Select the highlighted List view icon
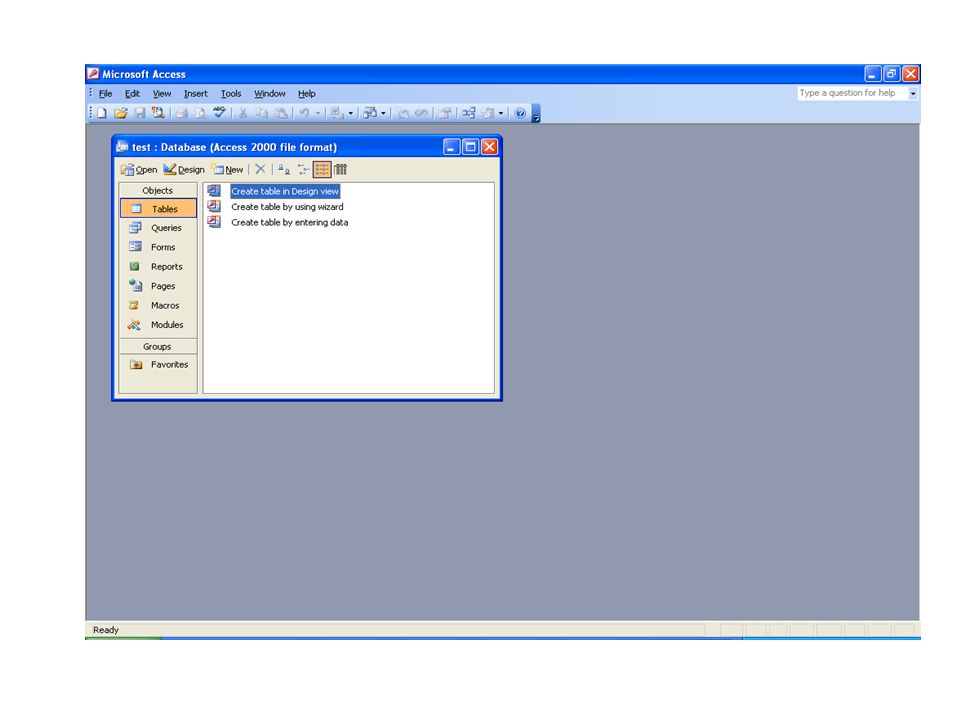960x720 pixels. (322, 170)
